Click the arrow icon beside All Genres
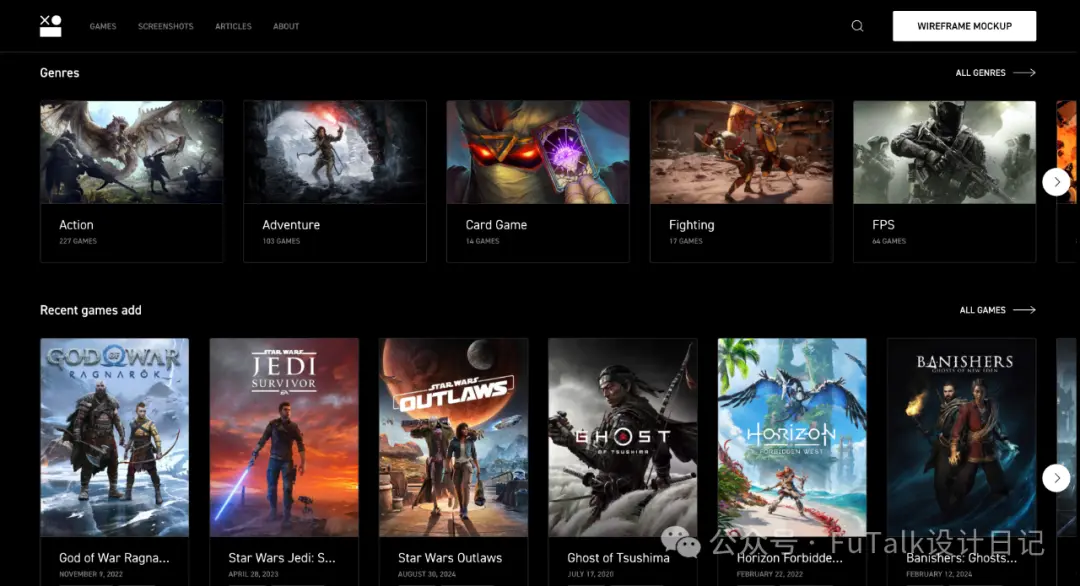1080x586 pixels. click(x=1024, y=72)
